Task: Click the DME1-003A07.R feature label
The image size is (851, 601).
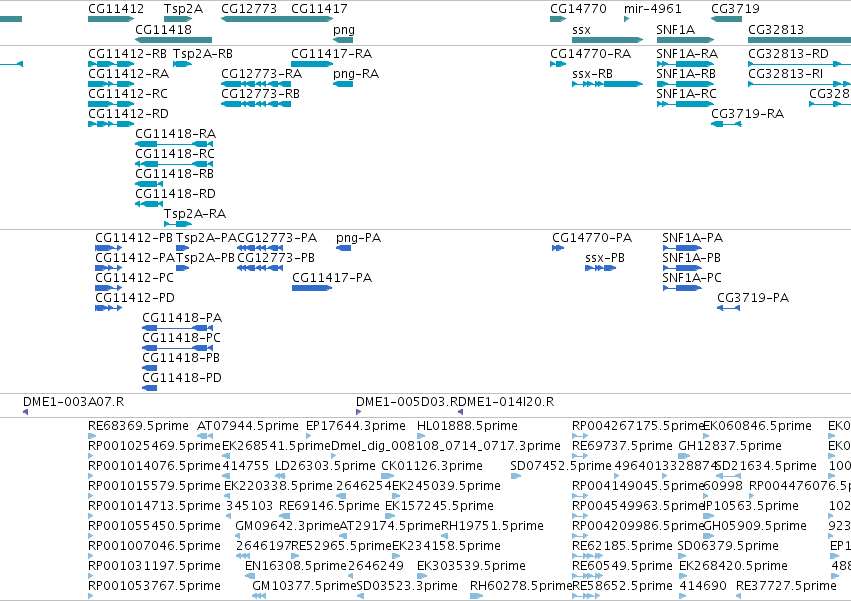Action: pyautogui.click(x=73, y=402)
